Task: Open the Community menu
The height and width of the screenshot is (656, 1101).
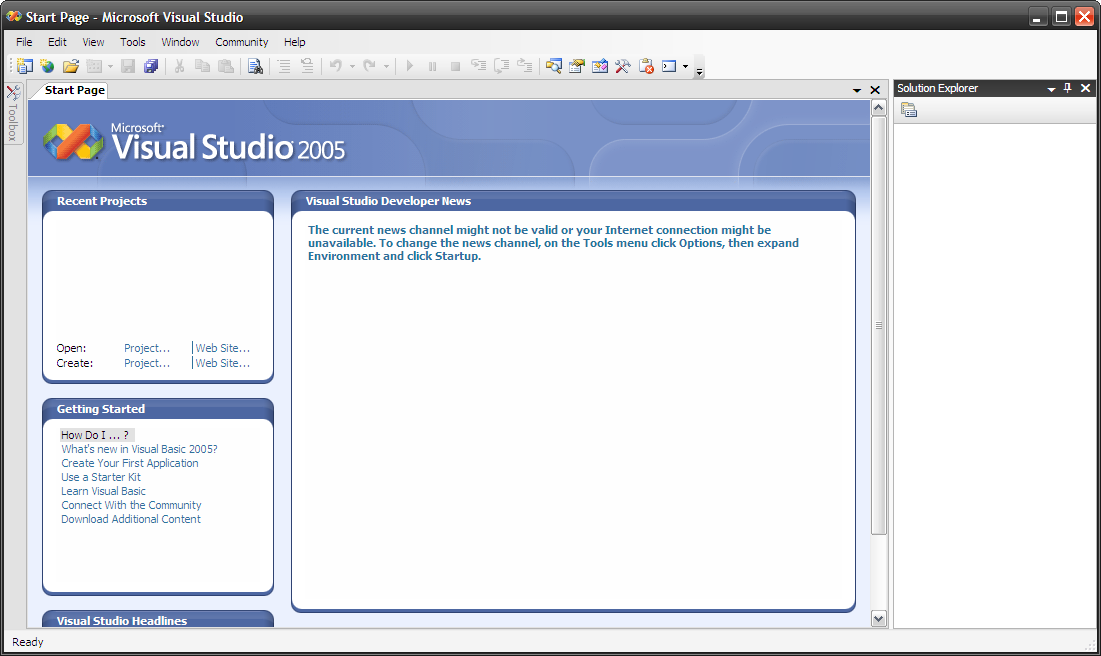Action: [x=241, y=42]
